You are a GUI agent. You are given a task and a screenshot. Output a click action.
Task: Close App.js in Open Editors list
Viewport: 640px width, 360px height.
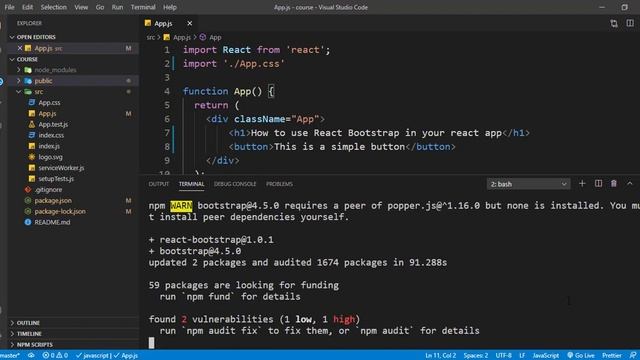point(20,48)
